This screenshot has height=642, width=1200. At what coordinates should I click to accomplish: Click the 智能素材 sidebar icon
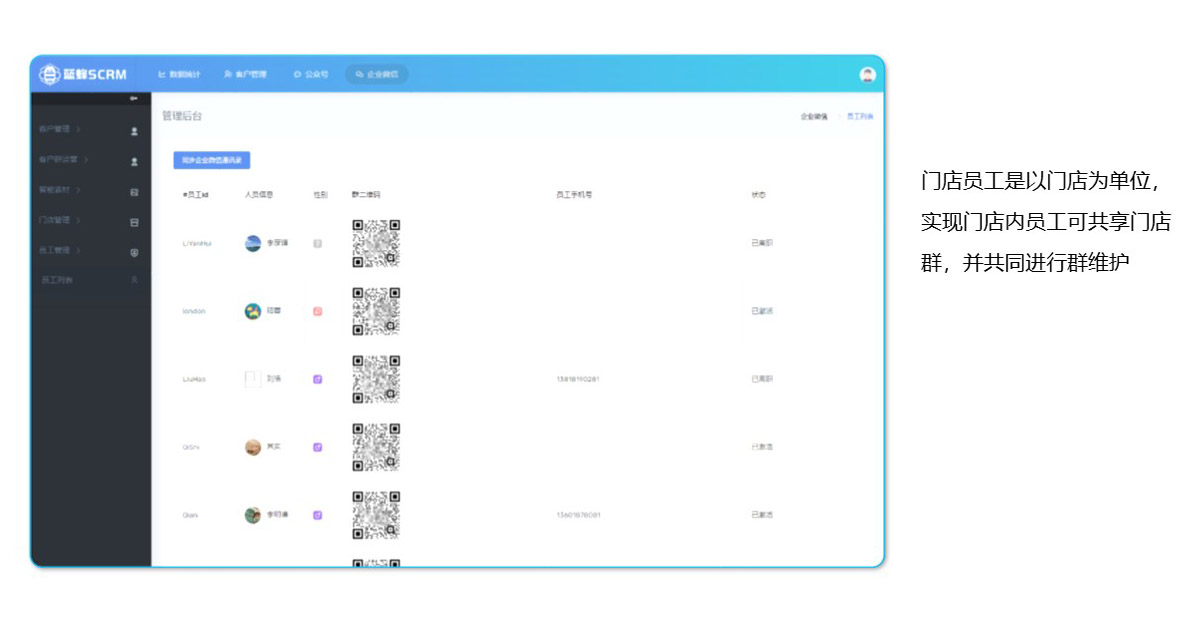point(135,192)
